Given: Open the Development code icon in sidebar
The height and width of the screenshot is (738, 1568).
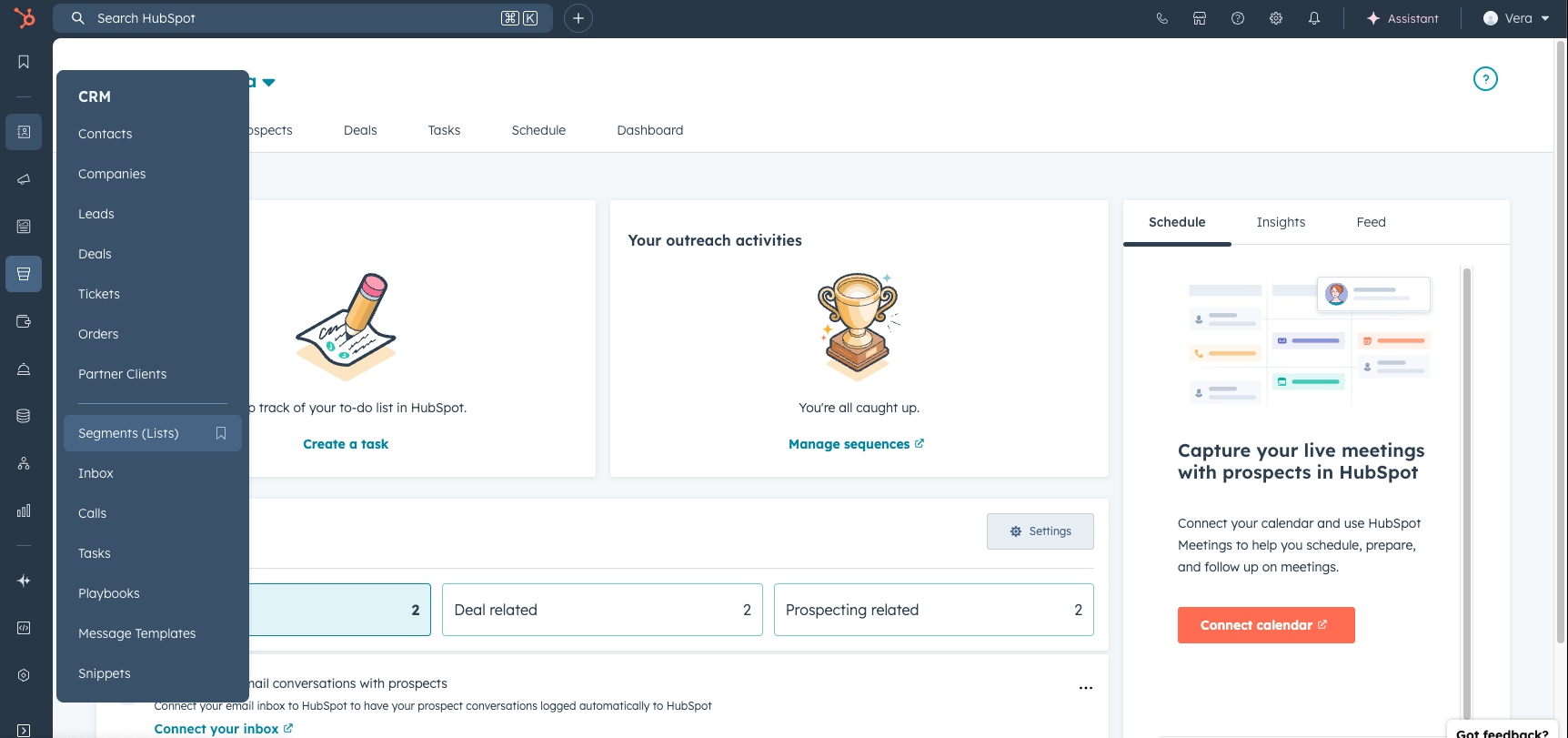Looking at the screenshot, I should [x=24, y=628].
